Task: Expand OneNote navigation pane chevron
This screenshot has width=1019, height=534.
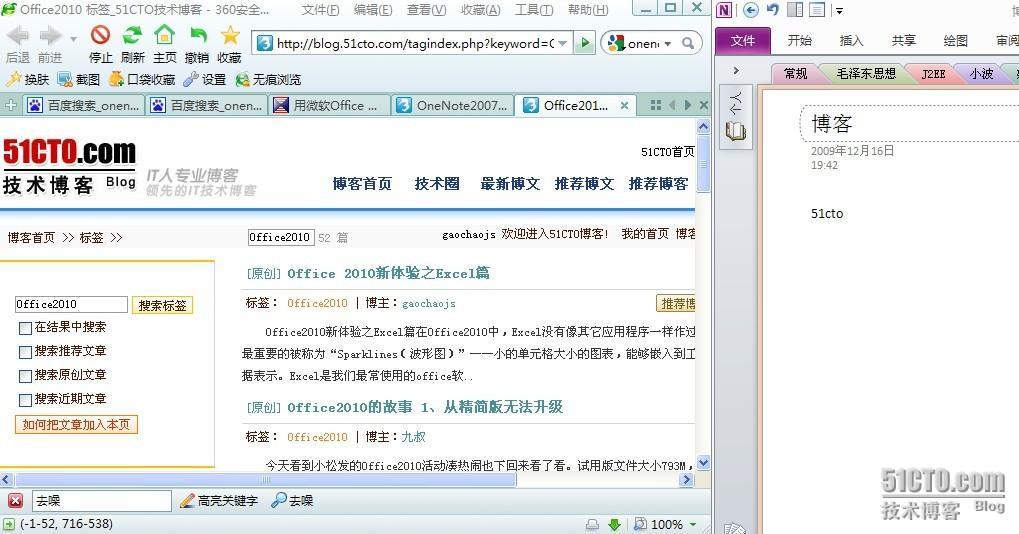Action: [x=736, y=70]
